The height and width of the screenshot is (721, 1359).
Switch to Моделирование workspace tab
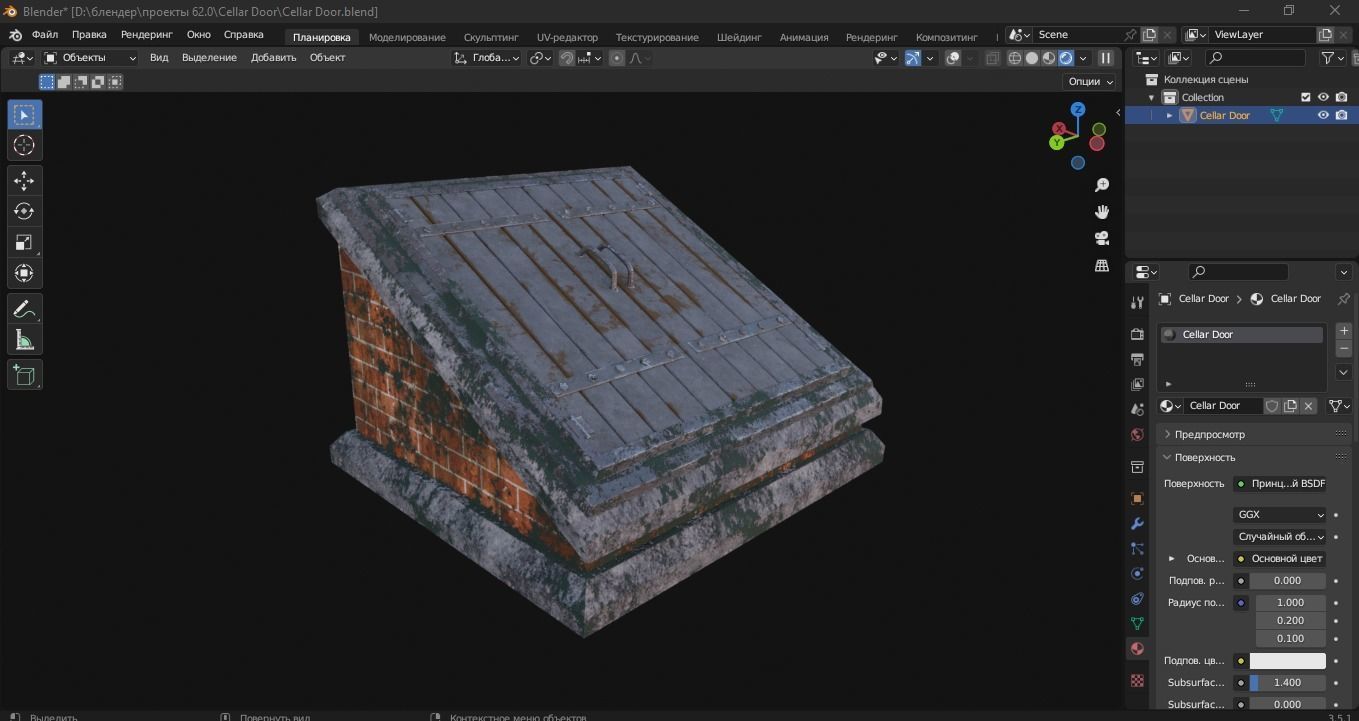[x=407, y=37]
